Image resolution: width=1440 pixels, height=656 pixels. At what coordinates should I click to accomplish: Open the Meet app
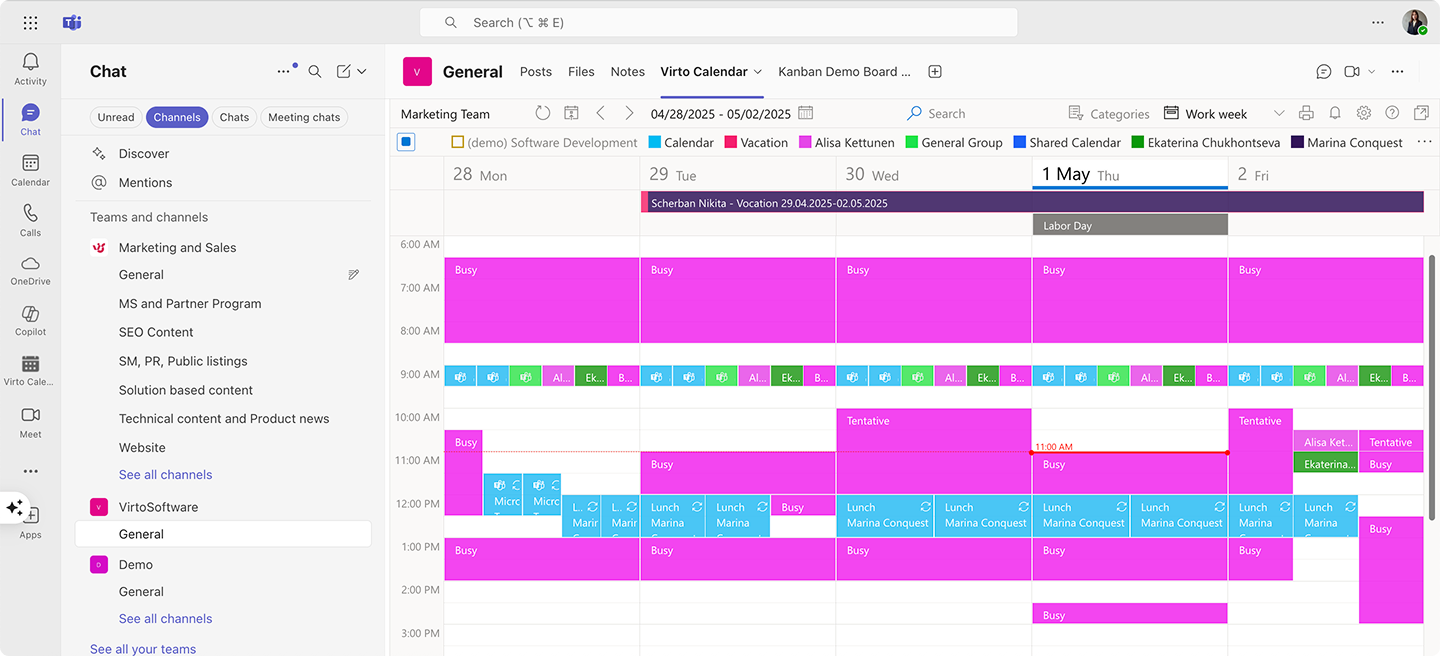pyautogui.click(x=30, y=422)
